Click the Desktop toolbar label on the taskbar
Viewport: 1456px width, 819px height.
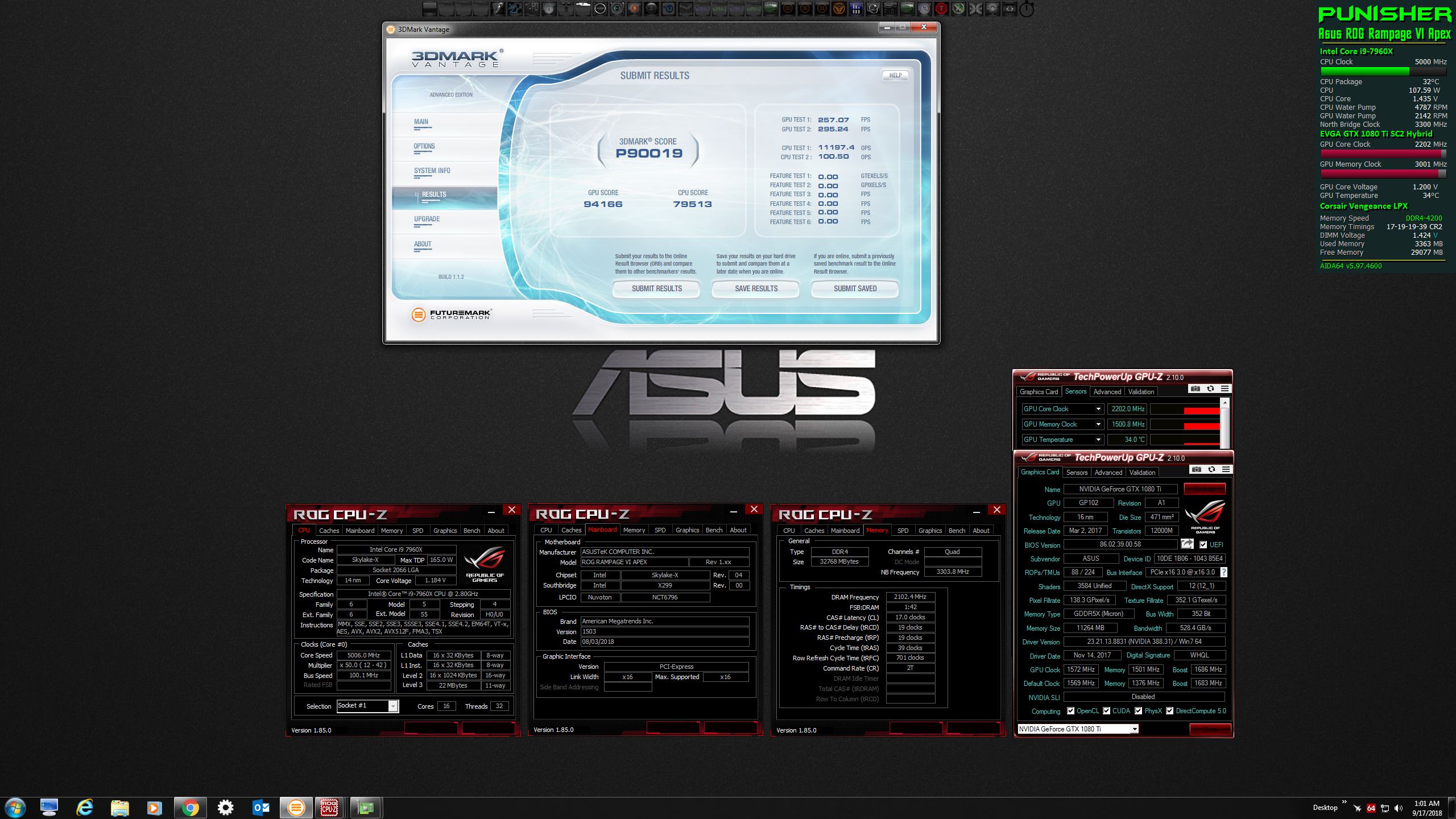point(1325,808)
